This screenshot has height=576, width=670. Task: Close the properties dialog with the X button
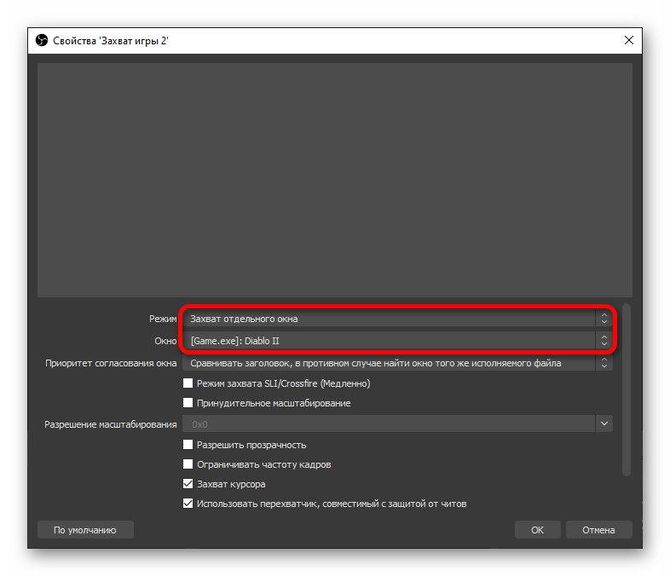coord(629,40)
